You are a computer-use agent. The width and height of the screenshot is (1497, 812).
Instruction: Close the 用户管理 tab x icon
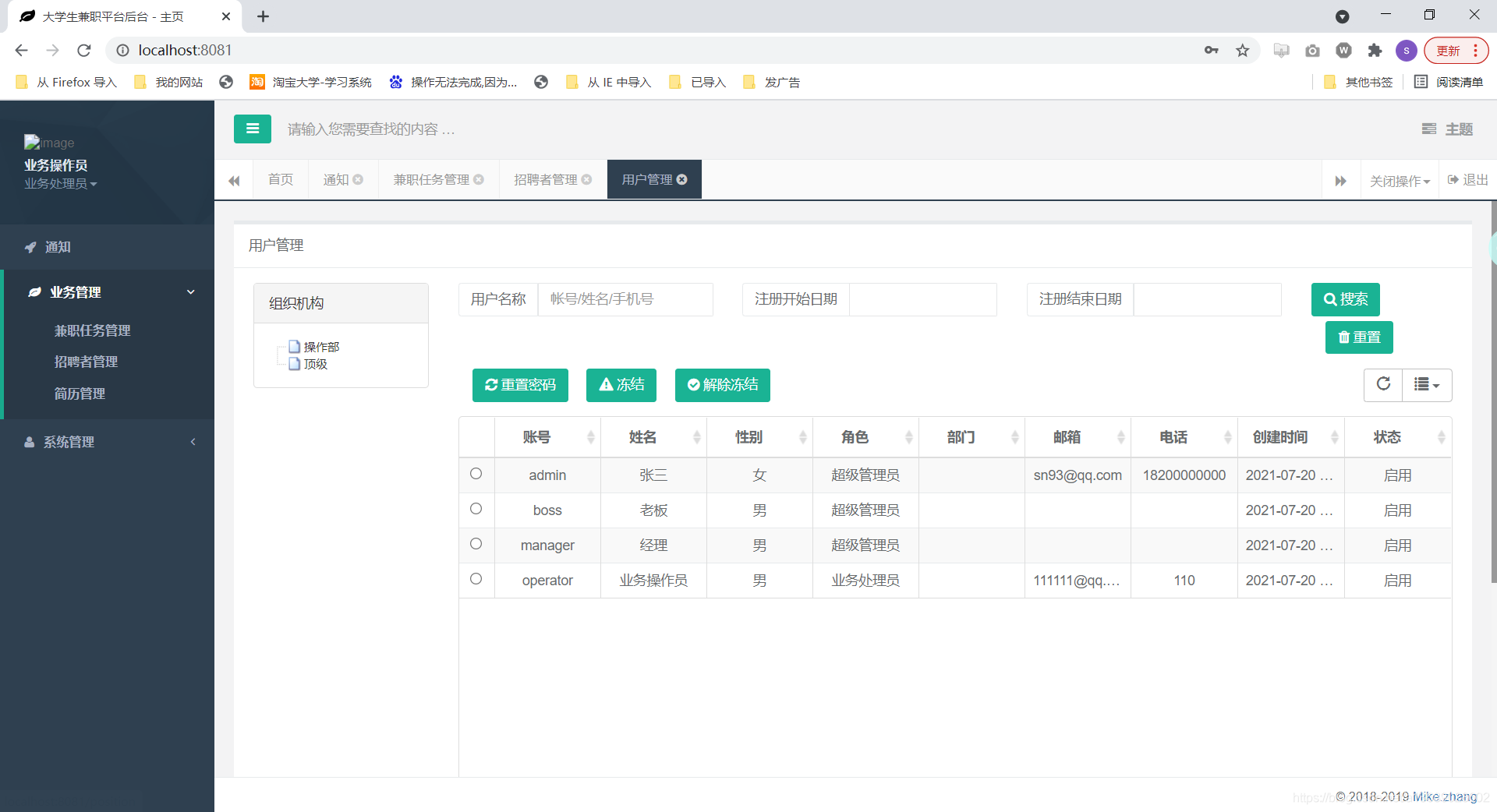[682, 179]
